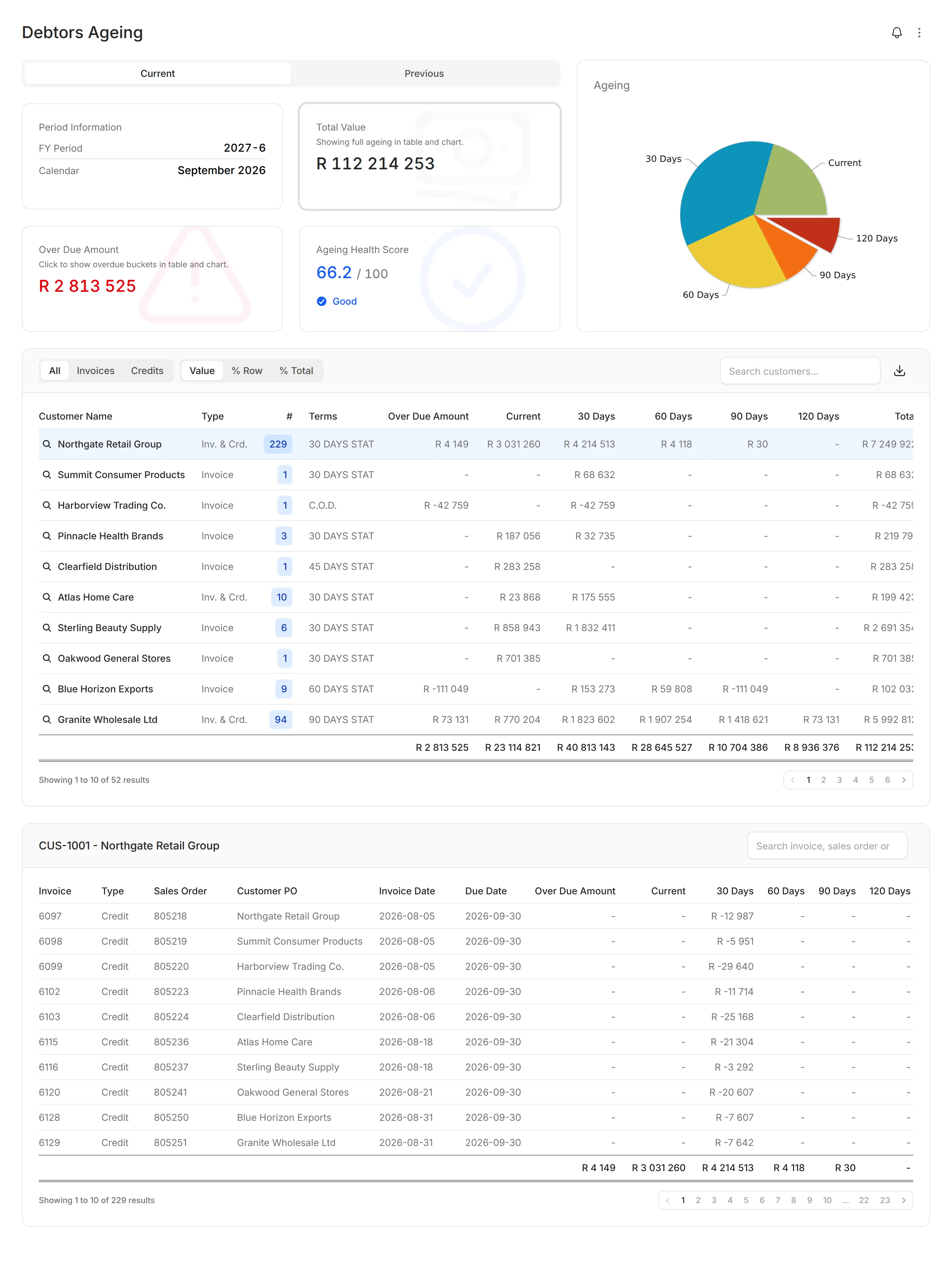Go to page 3 of customer results

pyautogui.click(x=839, y=779)
